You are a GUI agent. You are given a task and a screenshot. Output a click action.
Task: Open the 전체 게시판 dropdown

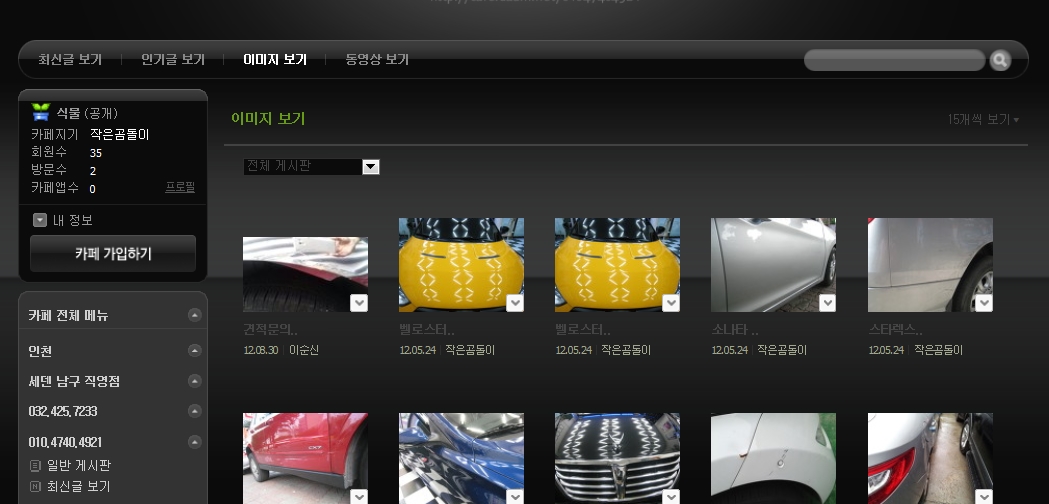[x=371, y=167]
